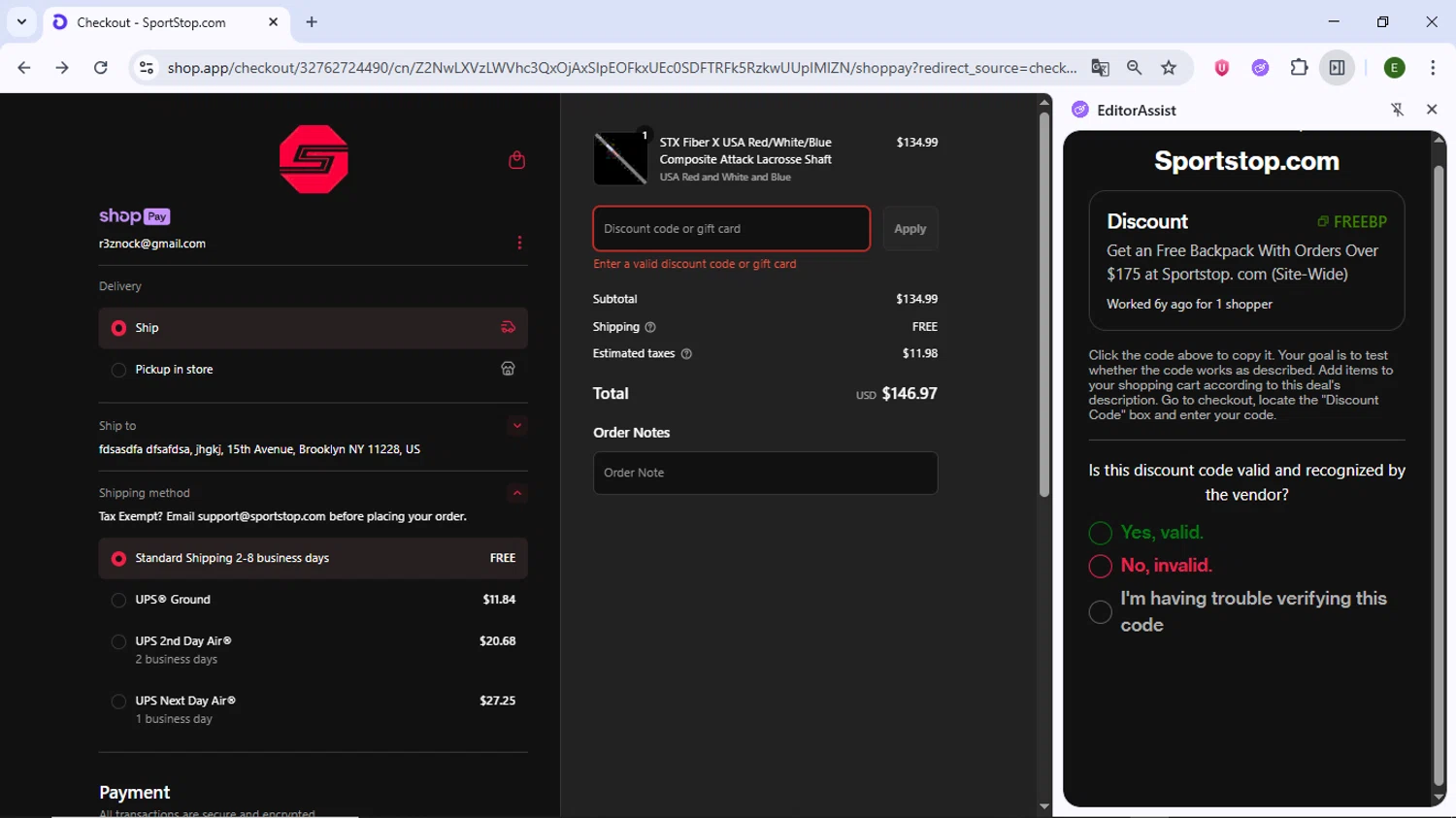
Task: Select Pickup in store delivery option
Action: pos(314,370)
